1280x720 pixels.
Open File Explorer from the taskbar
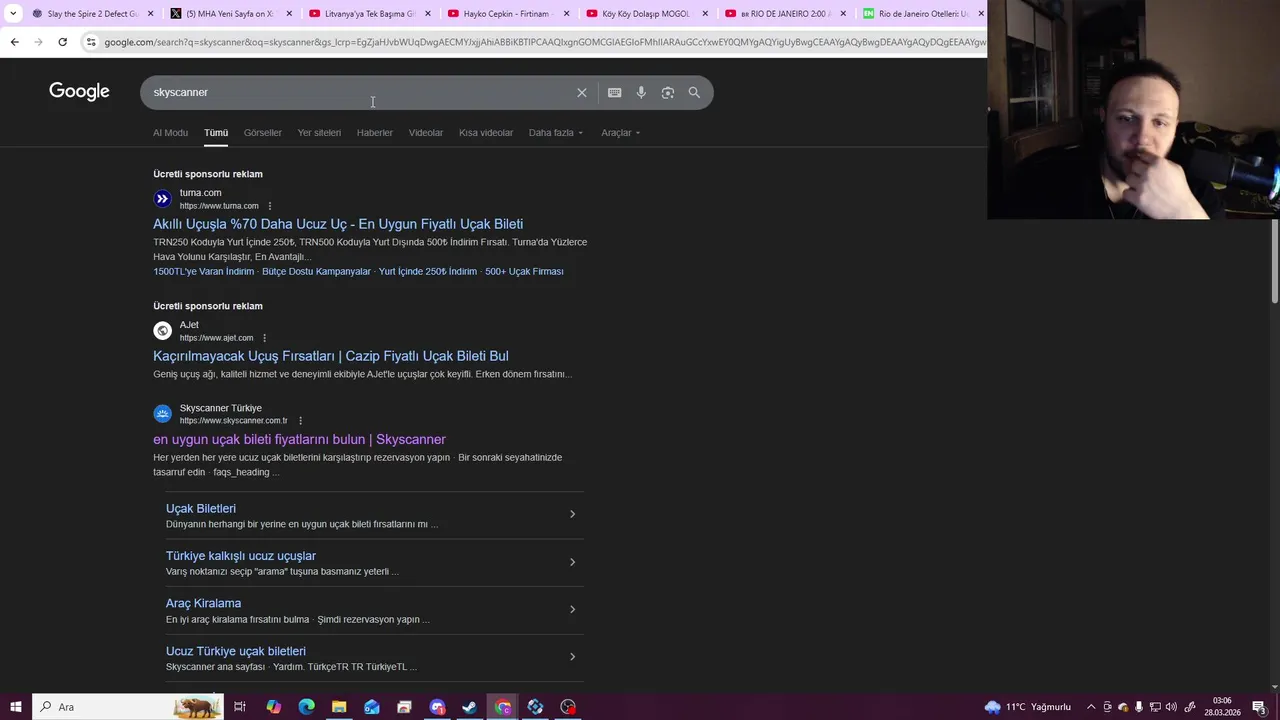(x=339, y=707)
